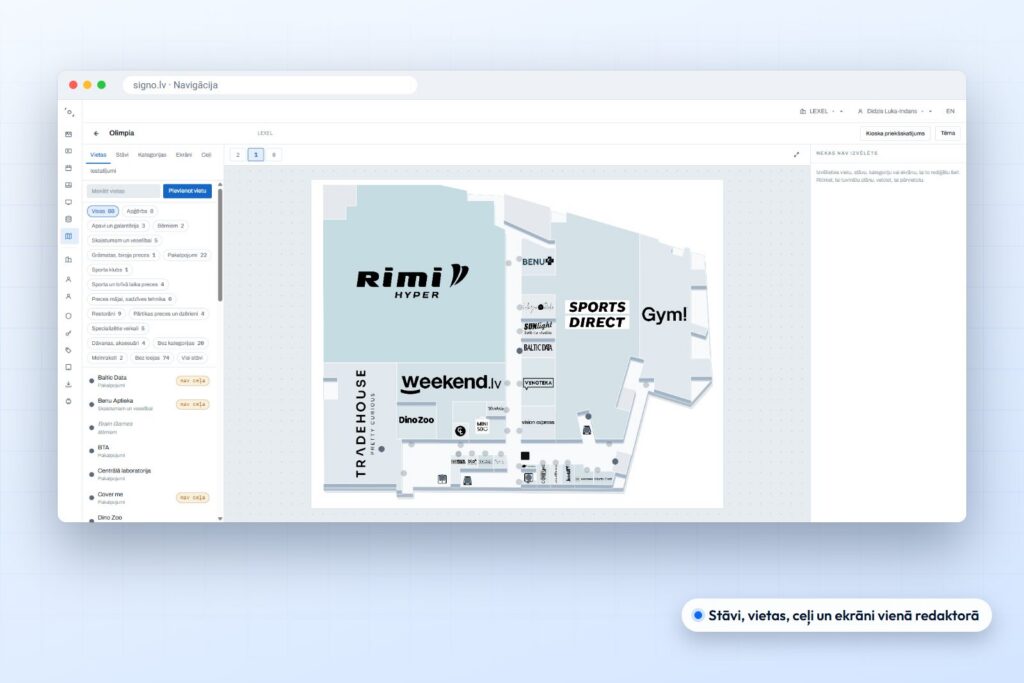The image size is (1024, 683).
Task: Select Centrālā laboratorija in places list
Action: coord(150,474)
